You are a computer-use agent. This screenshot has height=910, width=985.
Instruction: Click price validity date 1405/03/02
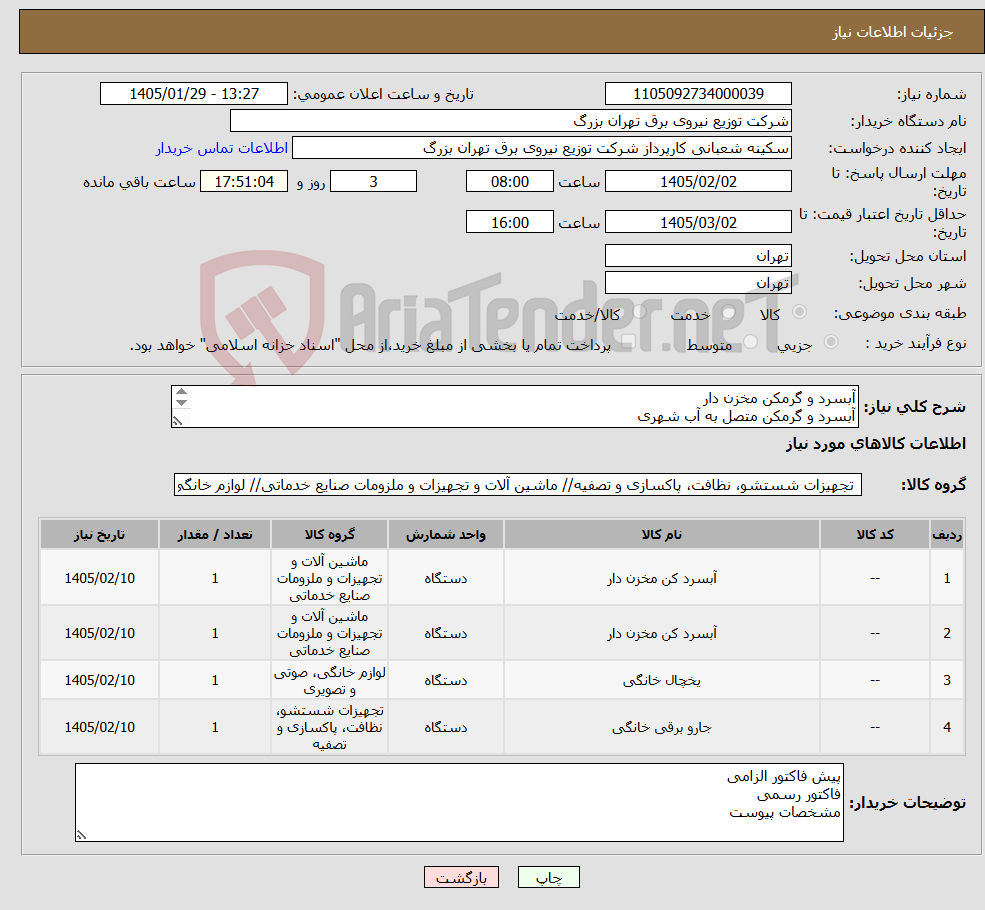coord(698,222)
